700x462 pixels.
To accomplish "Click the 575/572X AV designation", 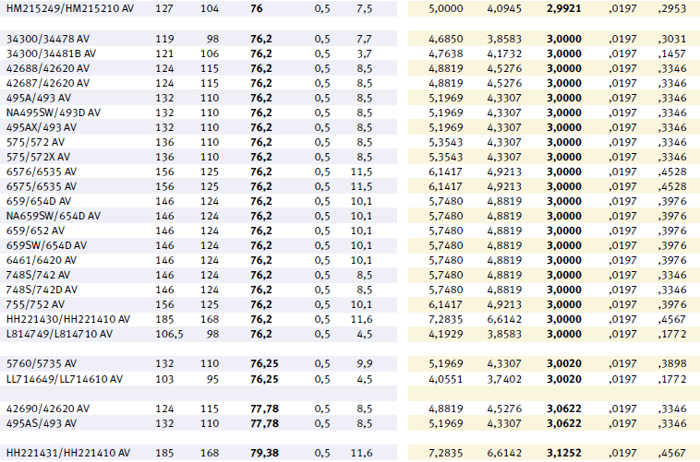I will (x=38, y=157).
